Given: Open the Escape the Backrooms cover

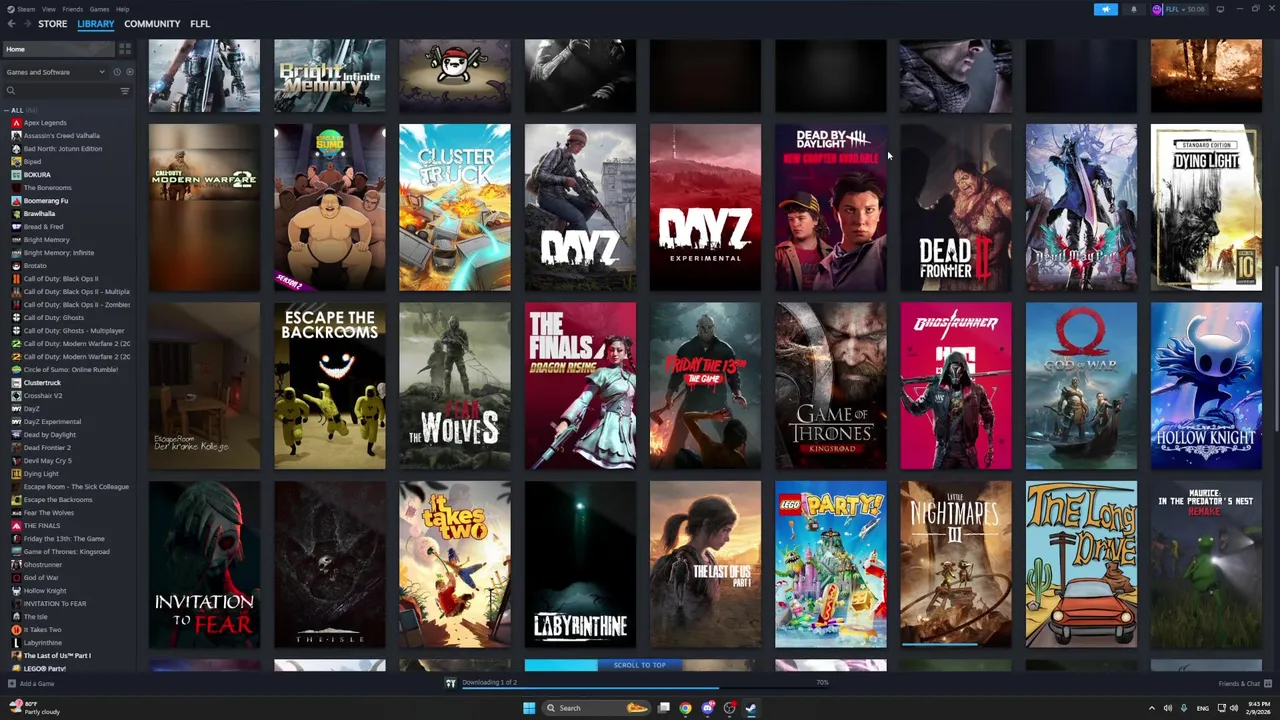Looking at the screenshot, I should pyautogui.click(x=330, y=386).
